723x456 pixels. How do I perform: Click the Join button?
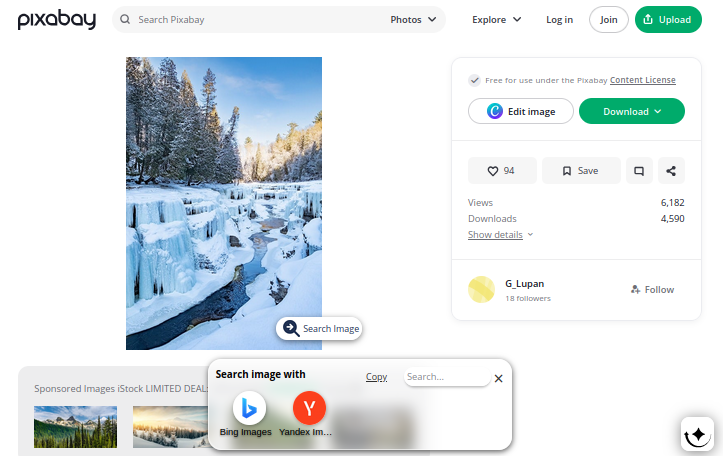608,19
